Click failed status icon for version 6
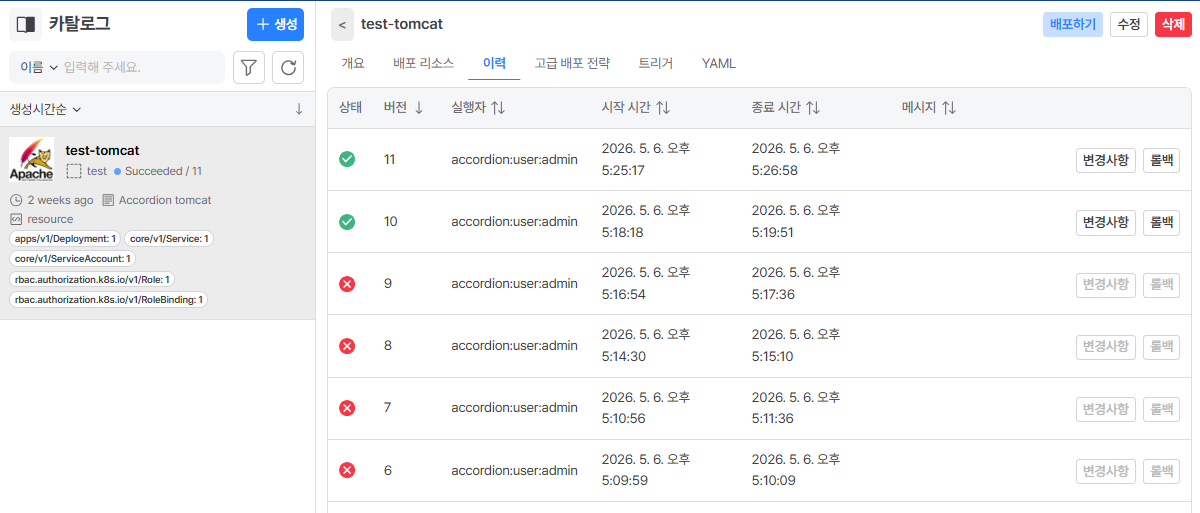Viewport: 1200px width, 513px height. [x=347, y=470]
